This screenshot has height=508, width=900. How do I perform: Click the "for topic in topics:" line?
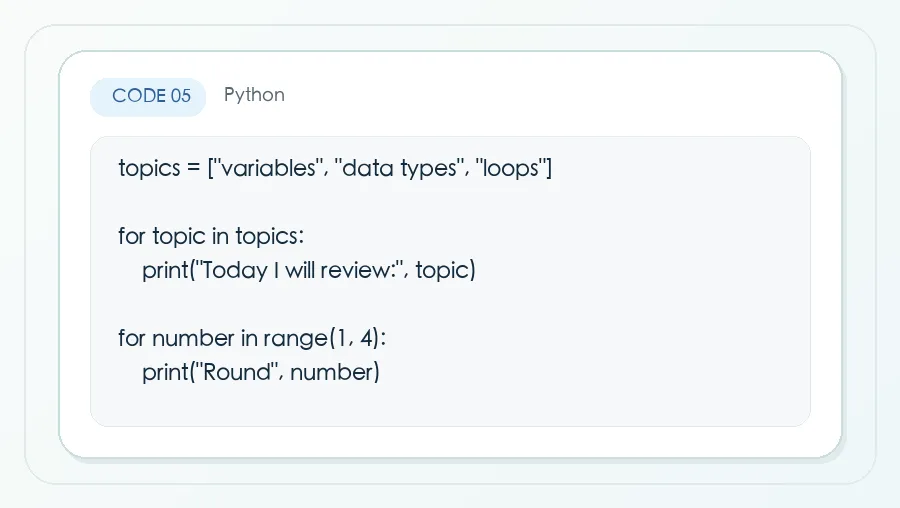(211, 236)
